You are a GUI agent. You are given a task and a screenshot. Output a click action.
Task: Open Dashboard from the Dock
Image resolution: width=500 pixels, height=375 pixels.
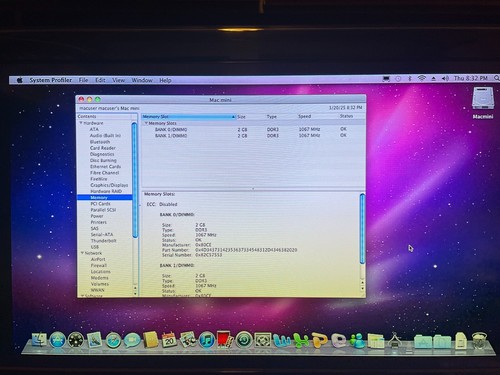tap(76, 340)
